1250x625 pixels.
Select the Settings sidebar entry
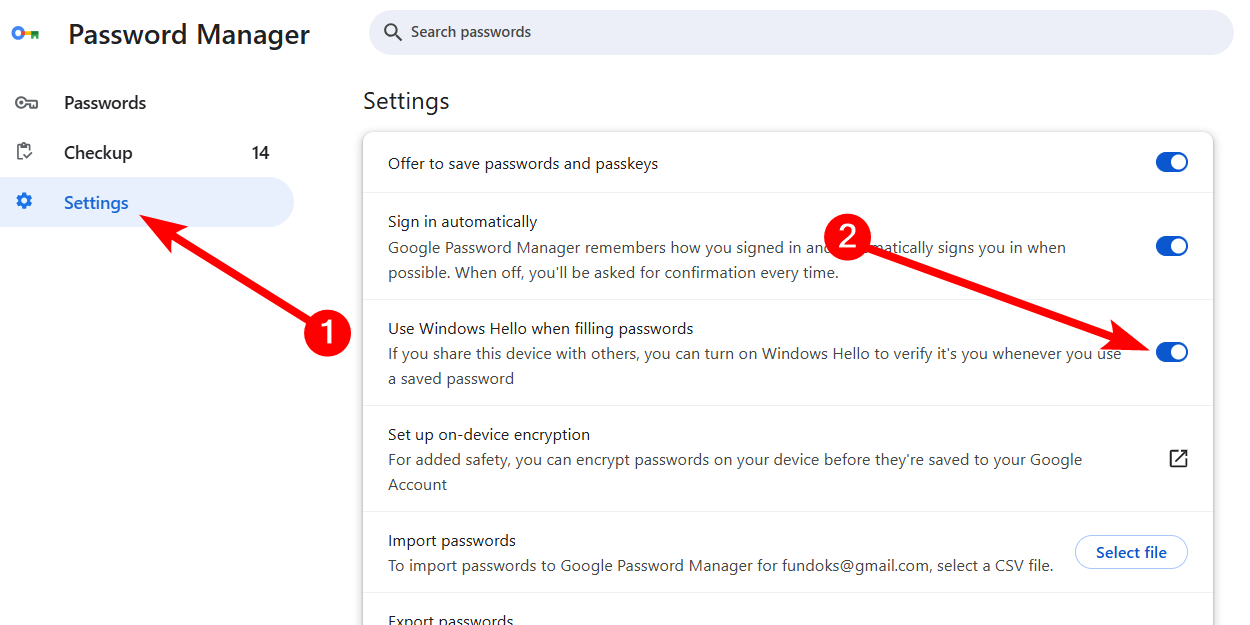[x=95, y=202]
